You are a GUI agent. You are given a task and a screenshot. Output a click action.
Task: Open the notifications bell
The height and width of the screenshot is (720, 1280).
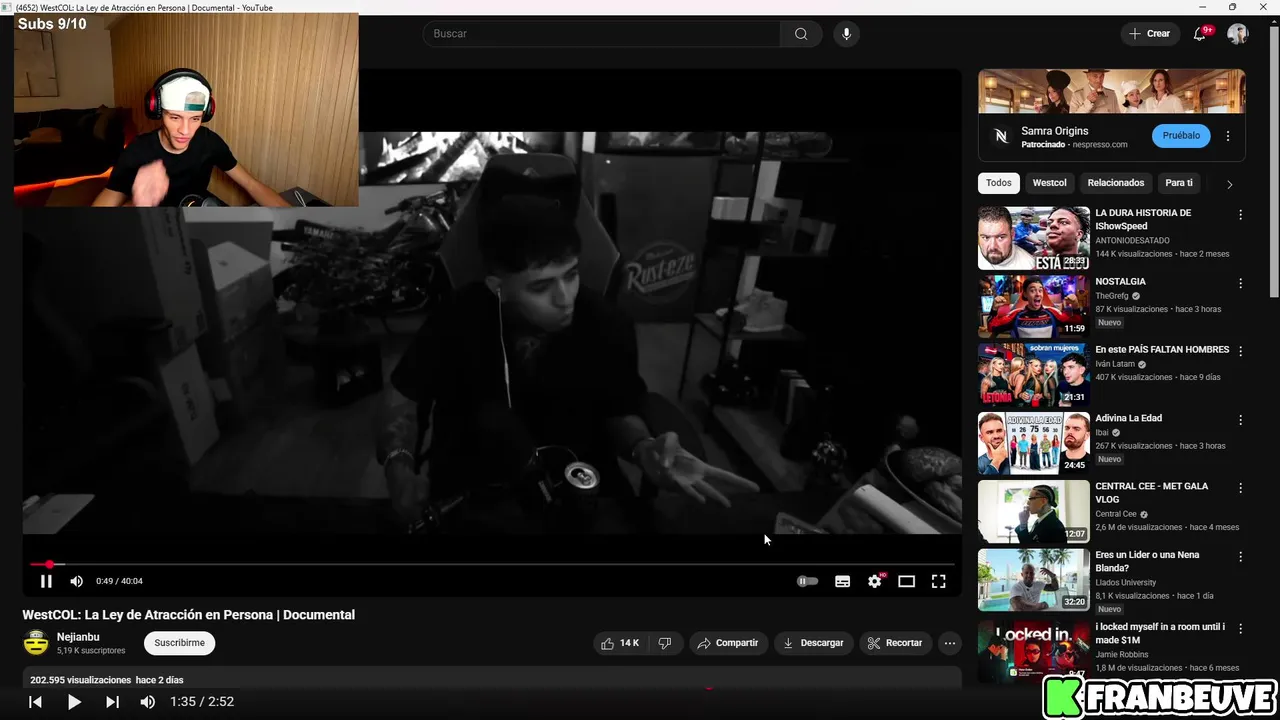click(1200, 34)
